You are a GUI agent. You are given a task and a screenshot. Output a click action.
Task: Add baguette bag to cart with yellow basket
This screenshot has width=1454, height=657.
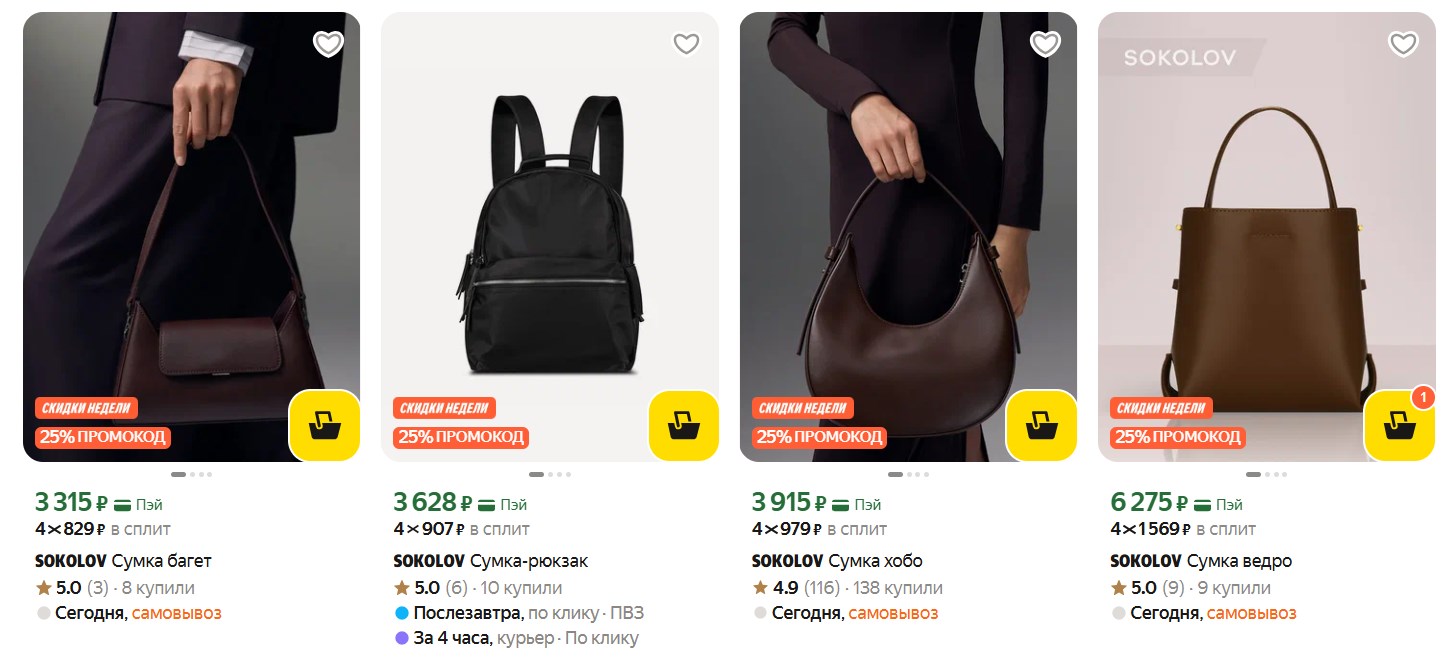pyautogui.click(x=325, y=426)
